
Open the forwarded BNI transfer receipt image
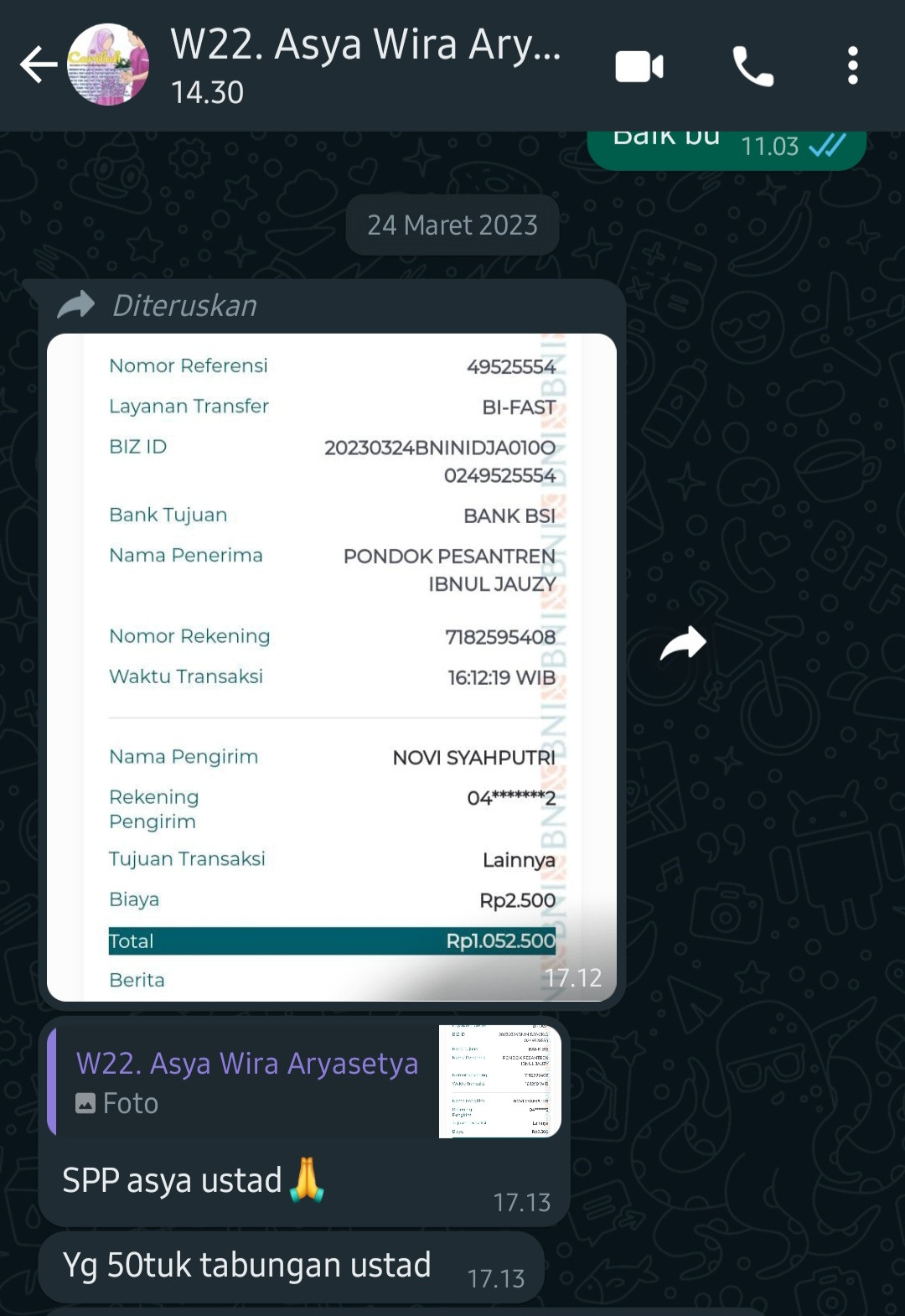pyautogui.click(x=332, y=667)
